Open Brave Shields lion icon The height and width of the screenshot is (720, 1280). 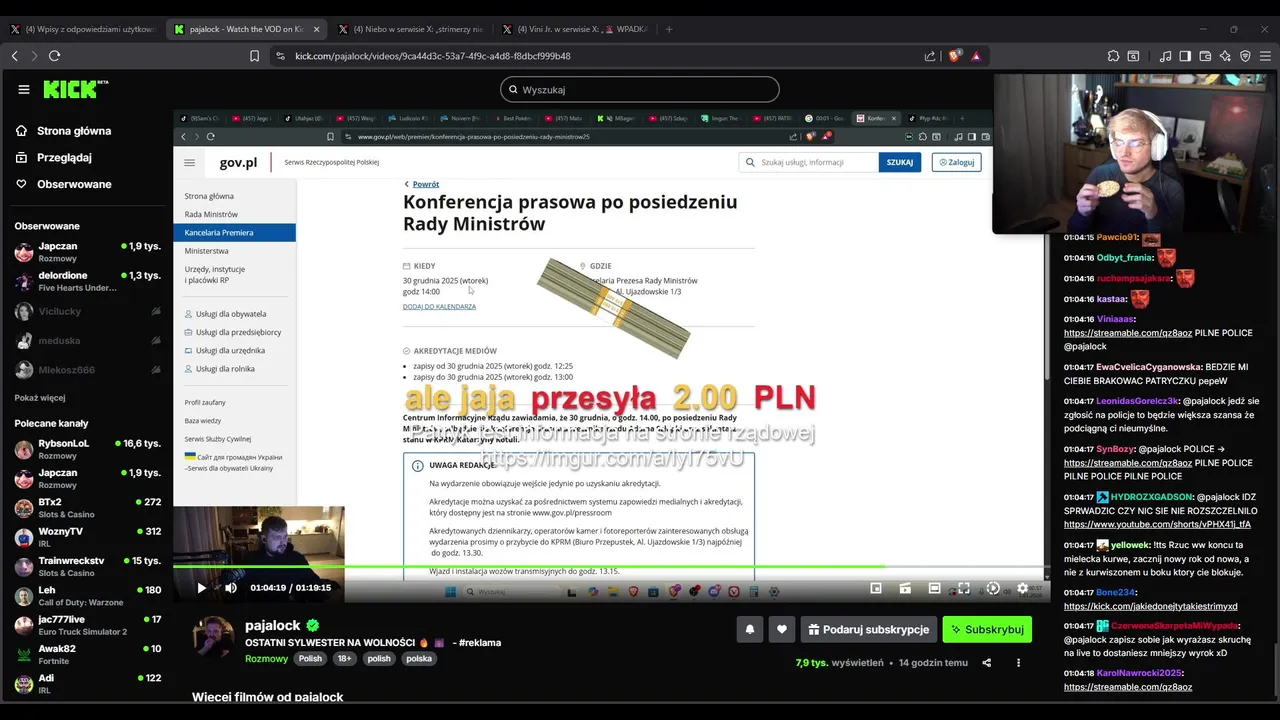954,56
